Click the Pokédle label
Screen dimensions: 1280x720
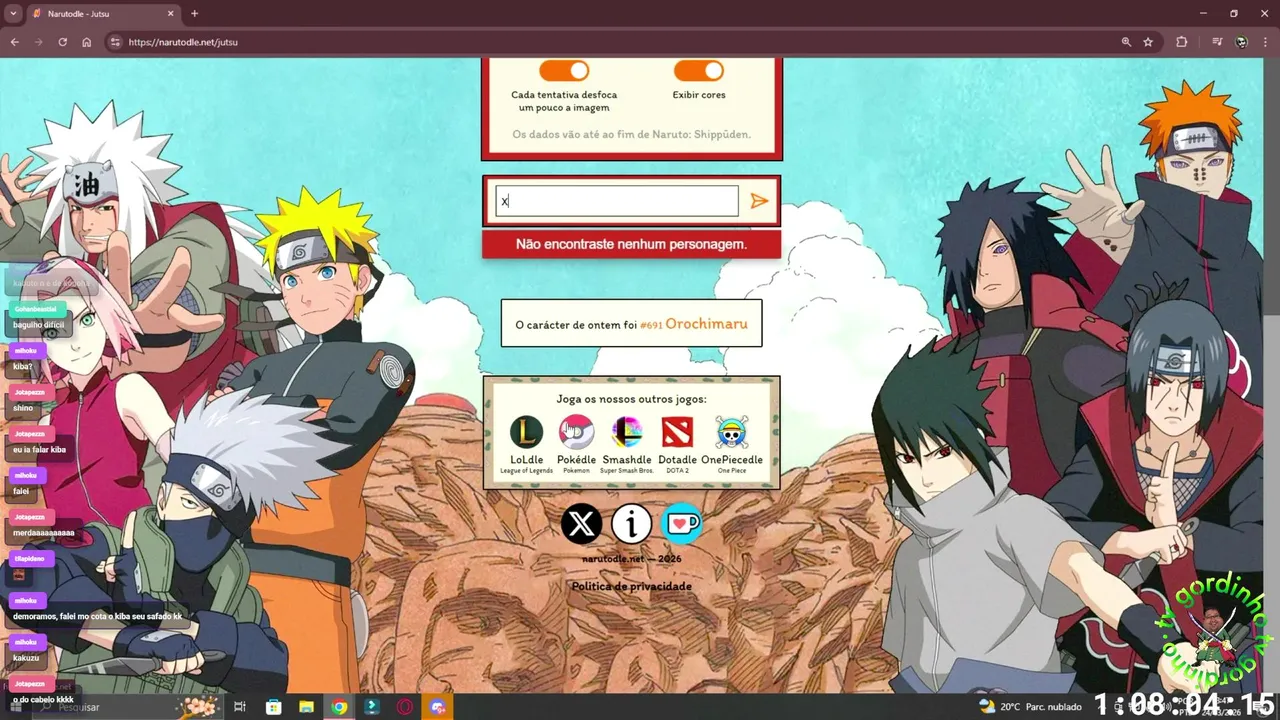click(x=576, y=460)
